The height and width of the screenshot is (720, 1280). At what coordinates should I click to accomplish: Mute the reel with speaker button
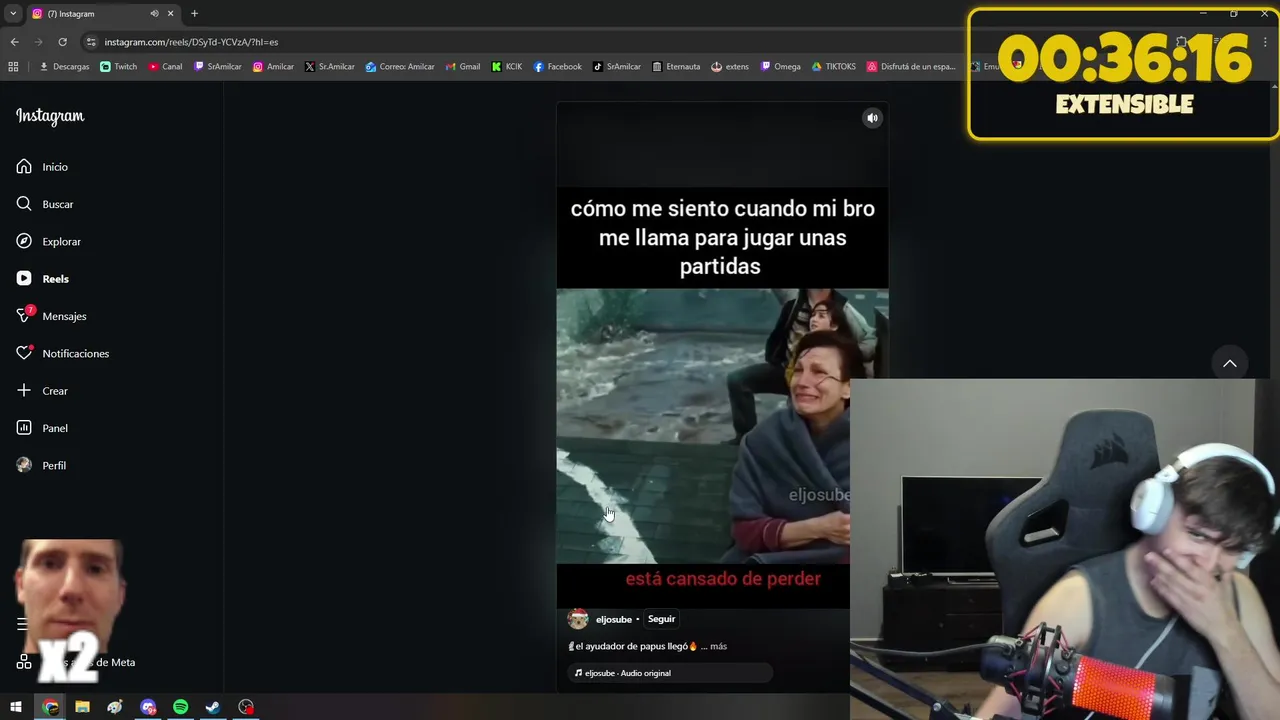click(x=872, y=118)
